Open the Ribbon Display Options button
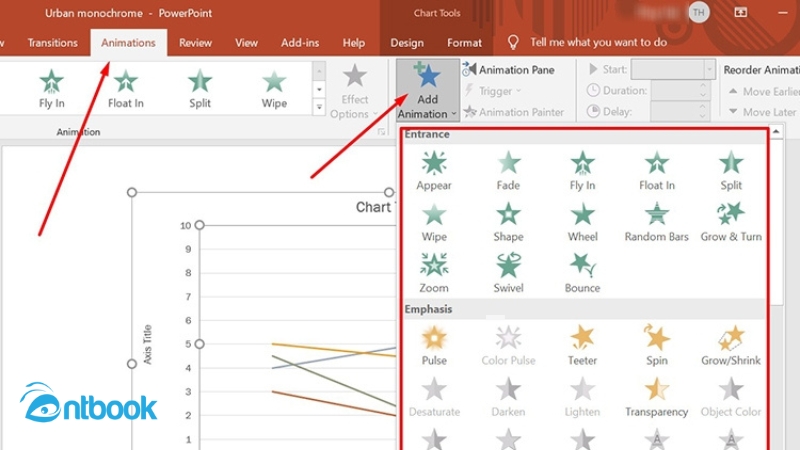 click(740, 13)
